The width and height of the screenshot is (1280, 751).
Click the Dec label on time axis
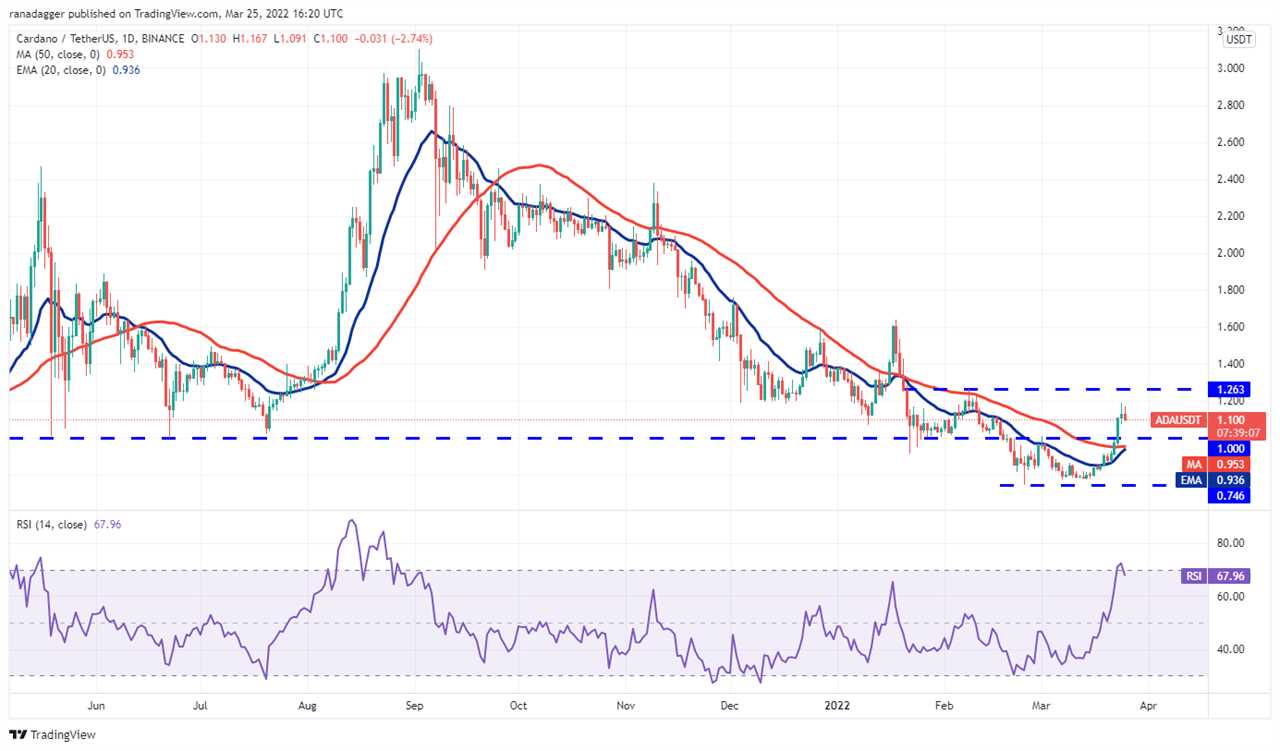[x=729, y=705]
